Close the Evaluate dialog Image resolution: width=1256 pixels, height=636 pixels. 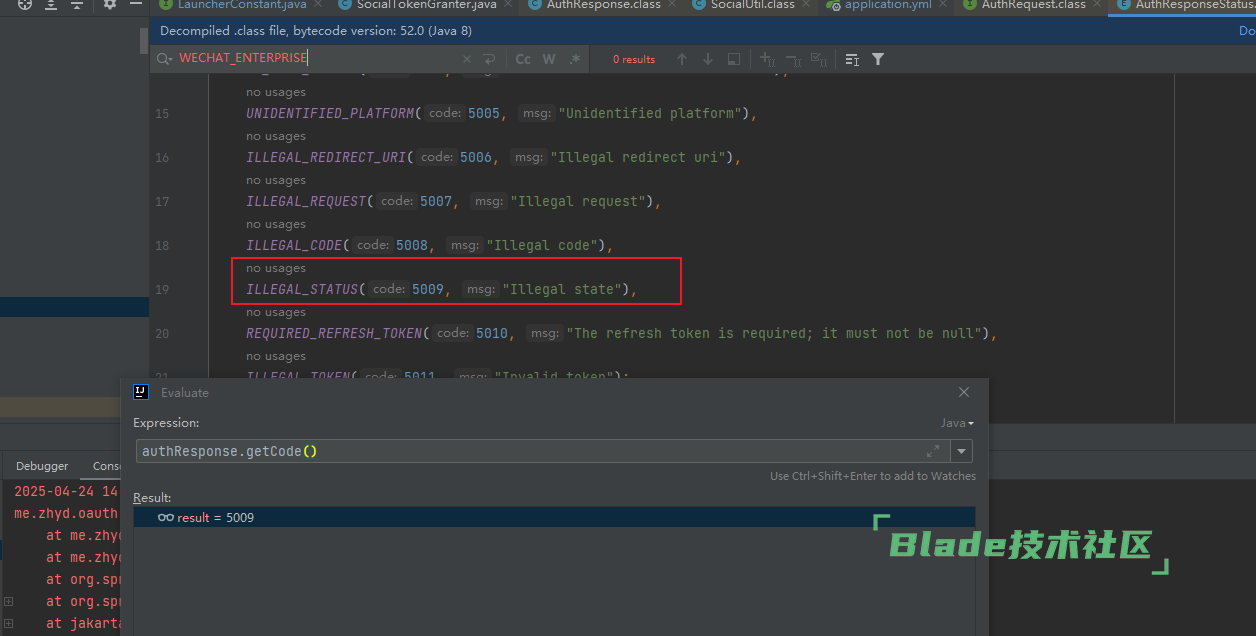point(964,392)
